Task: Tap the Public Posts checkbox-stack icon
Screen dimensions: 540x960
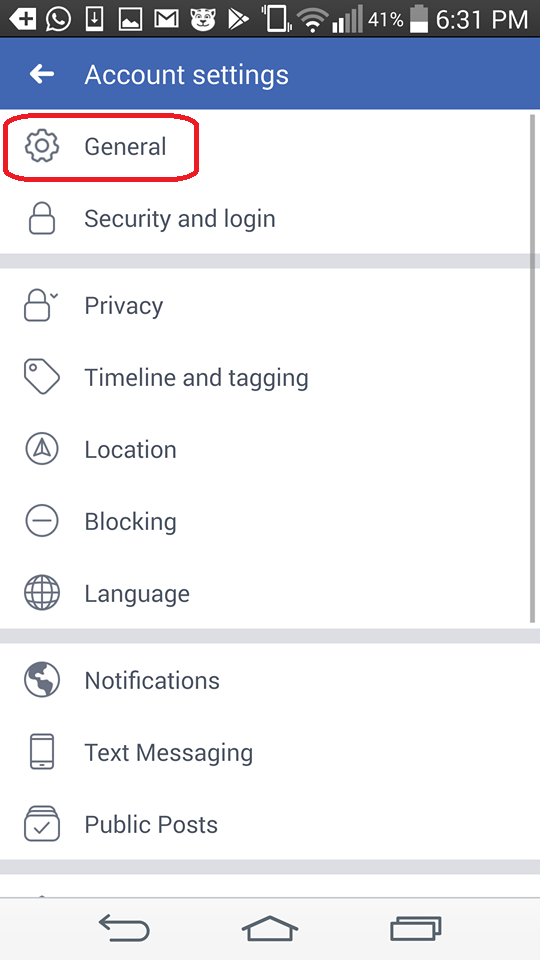Action: pos(42,824)
